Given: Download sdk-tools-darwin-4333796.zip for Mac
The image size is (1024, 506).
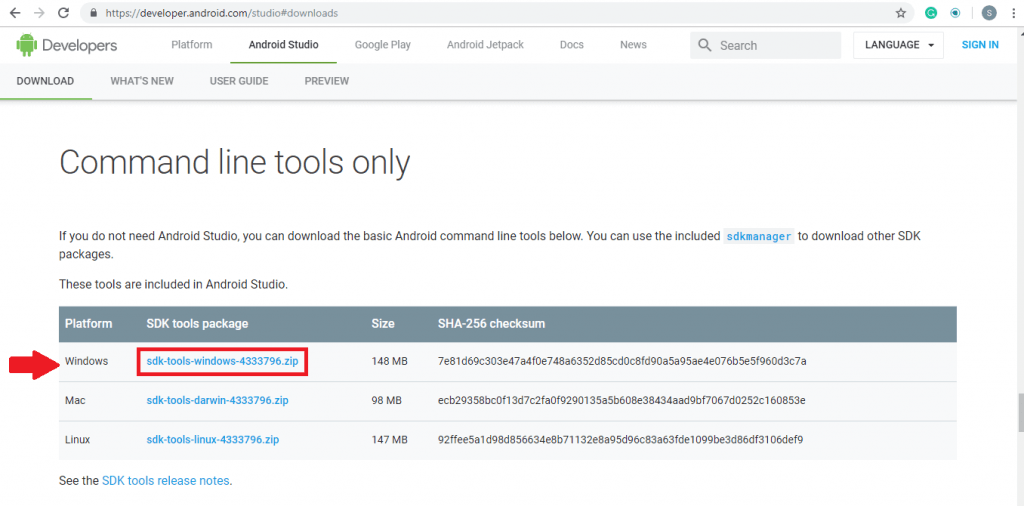Looking at the screenshot, I should 217,400.
